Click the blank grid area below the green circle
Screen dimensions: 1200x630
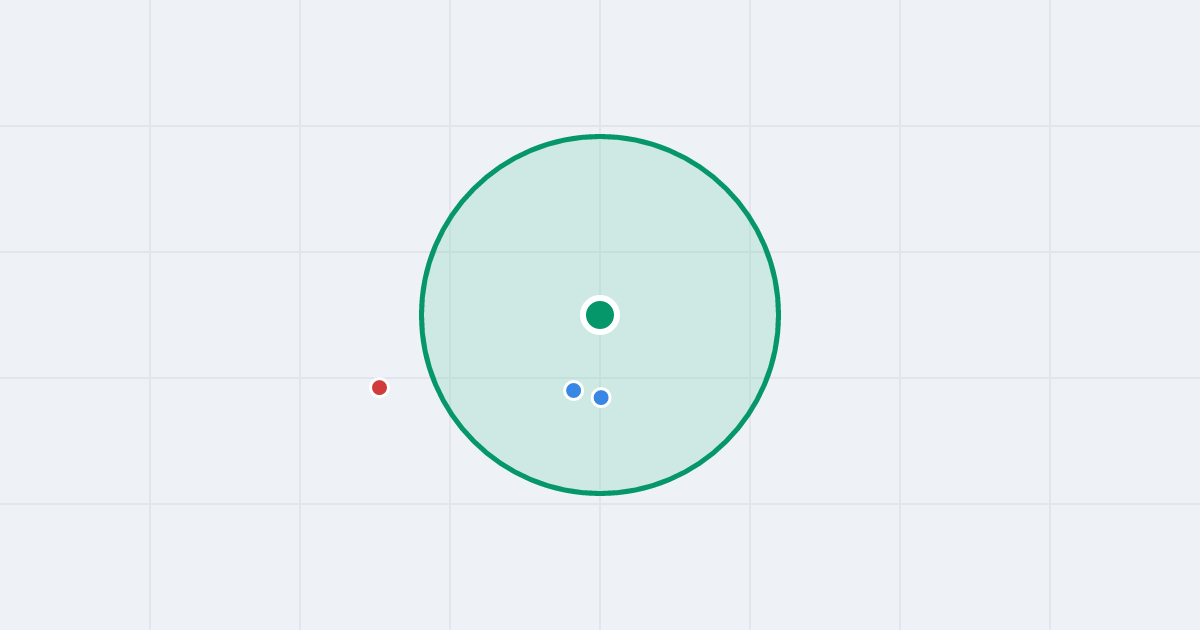pyautogui.click(x=600, y=560)
